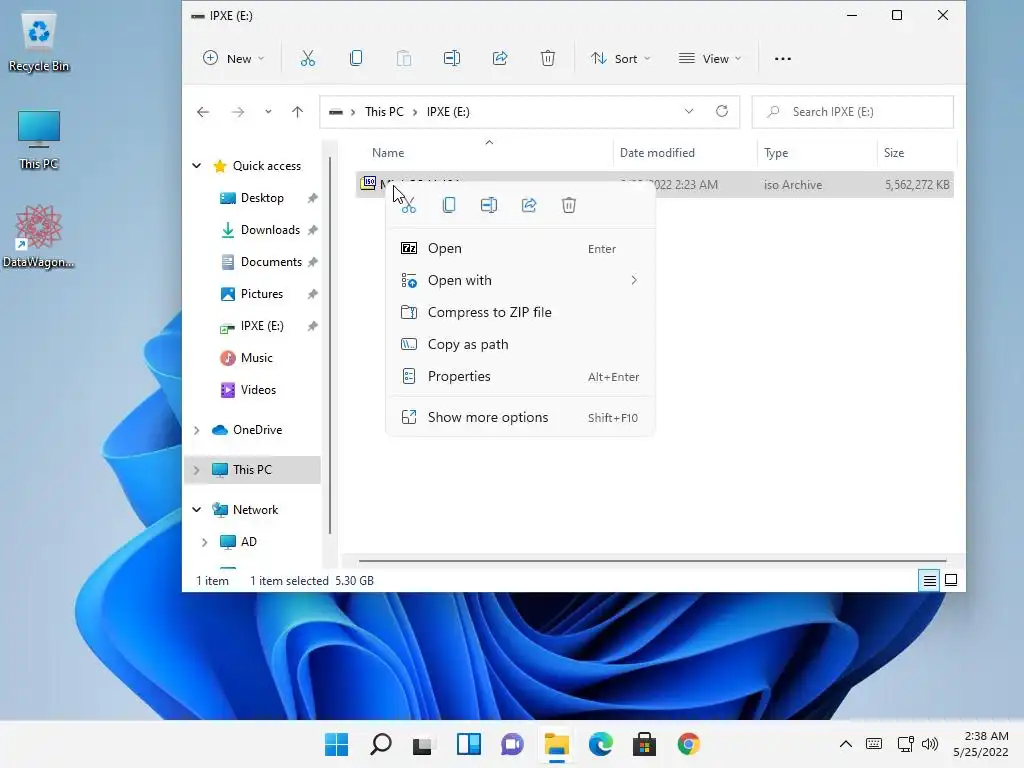This screenshot has width=1024, height=768.
Task: Expand the AD network computer node
Action: (x=204, y=542)
